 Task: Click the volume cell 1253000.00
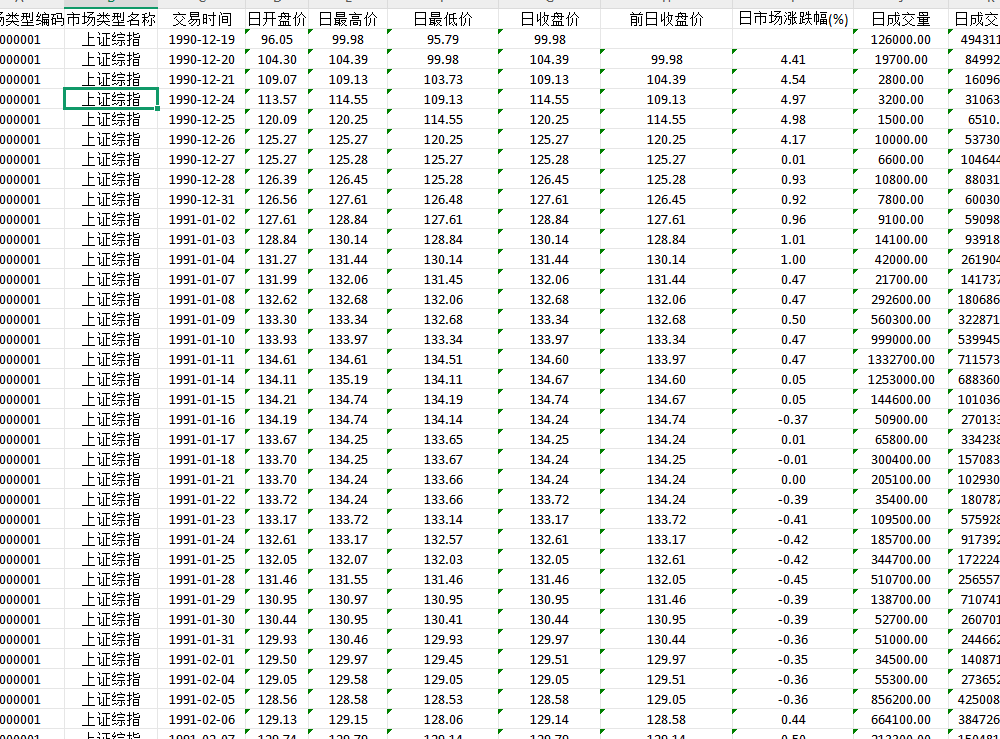[900, 379]
